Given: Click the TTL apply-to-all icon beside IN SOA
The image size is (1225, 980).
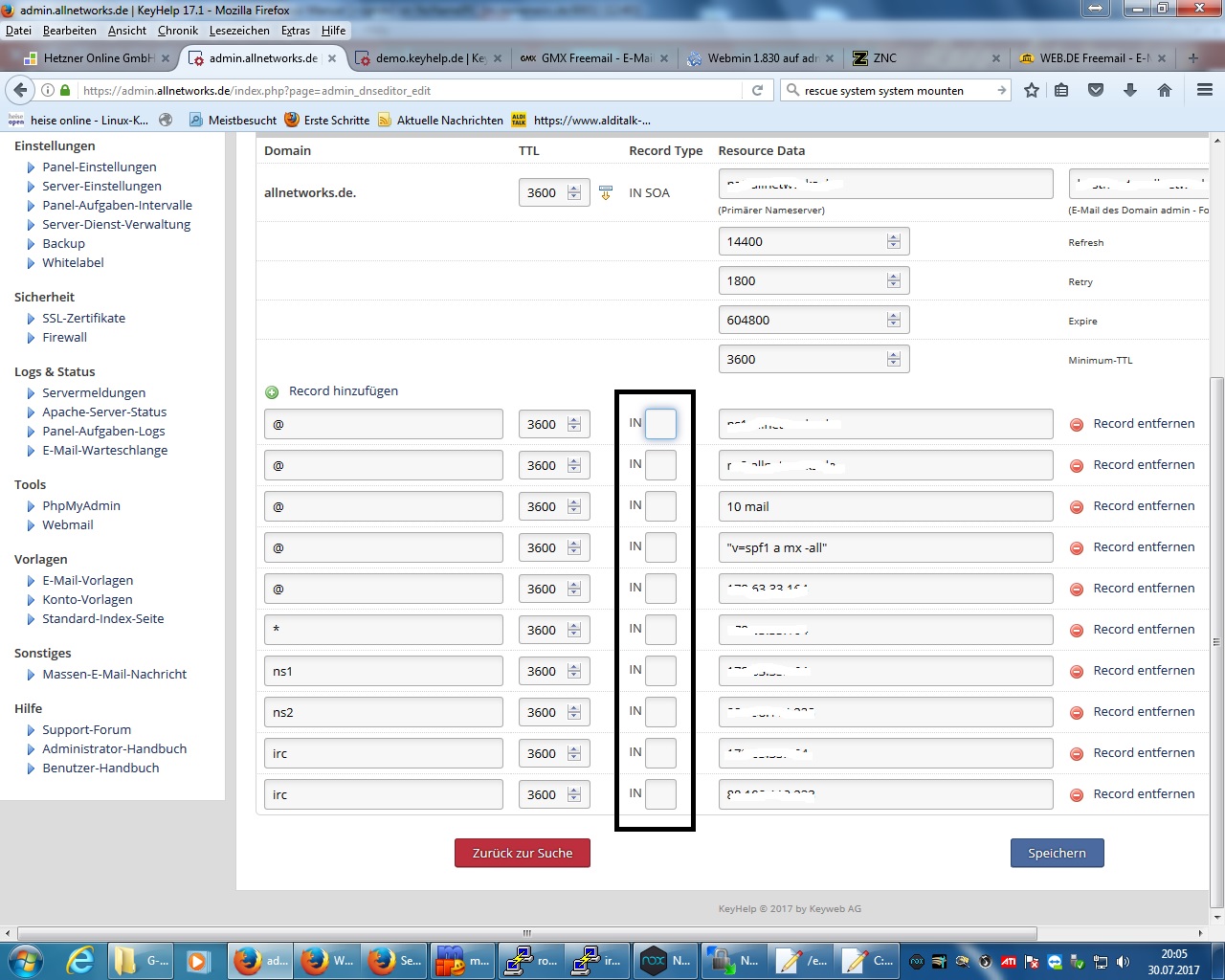Looking at the screenshot, I should (x=605, y=193).
